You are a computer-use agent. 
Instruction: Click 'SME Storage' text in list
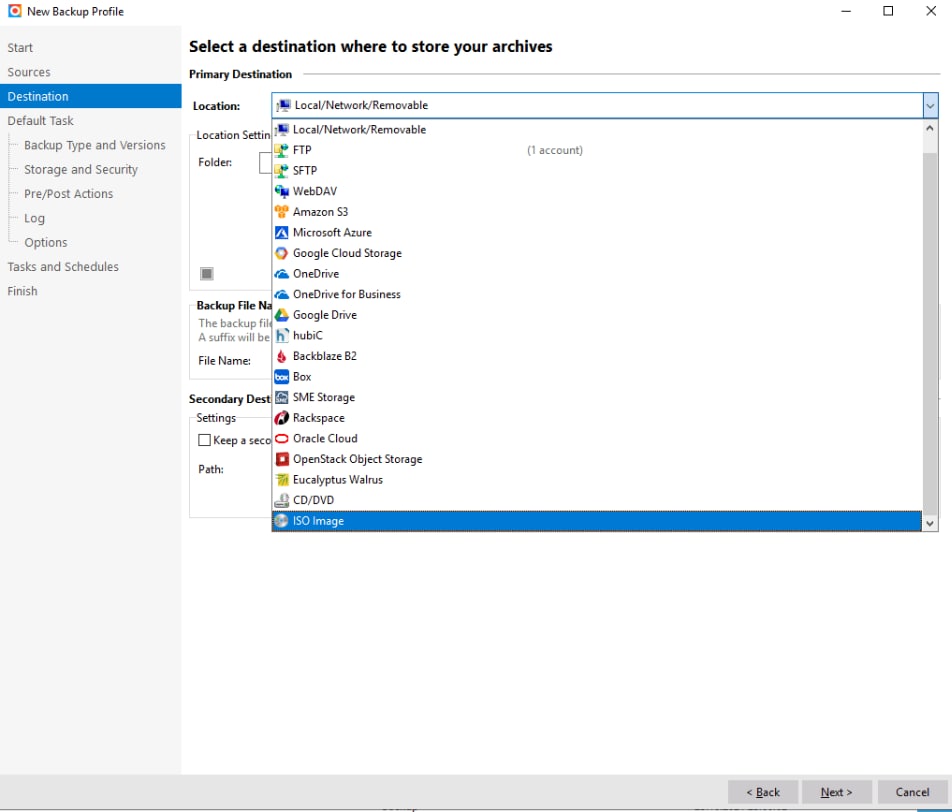[324, 397]
